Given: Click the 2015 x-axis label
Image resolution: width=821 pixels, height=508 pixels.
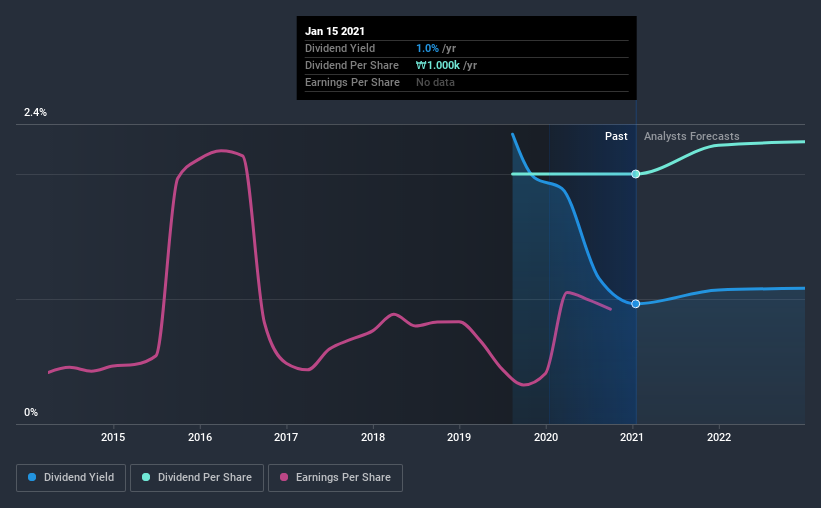Looking at the screenshot, I should [113, 437].
